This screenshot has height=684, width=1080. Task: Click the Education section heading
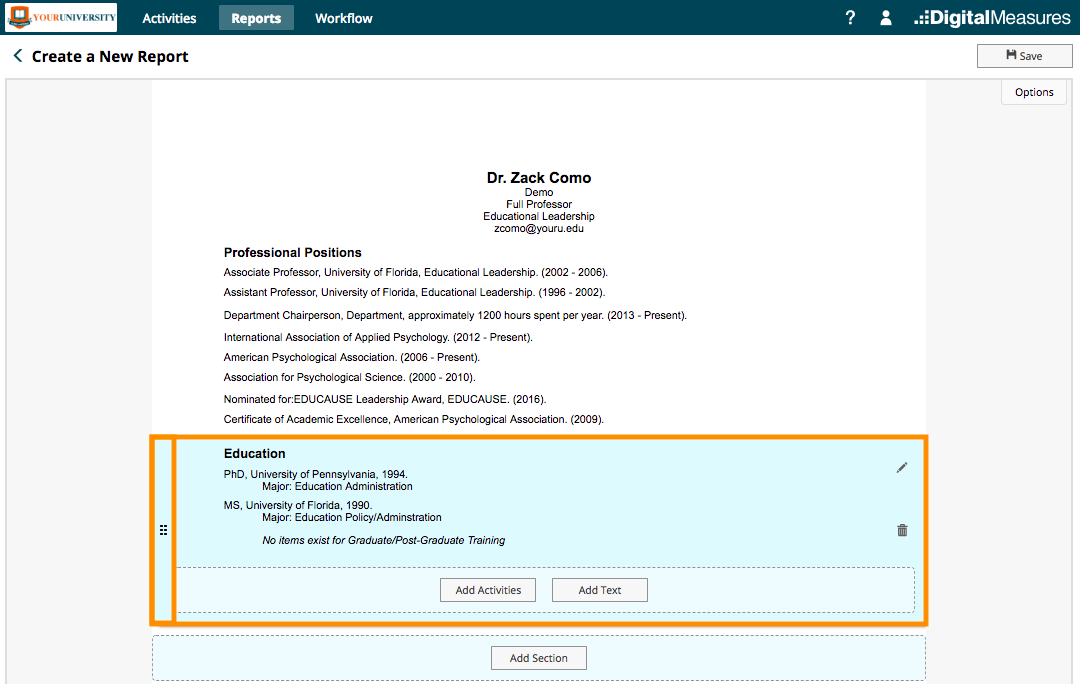(x=254, y=454)
